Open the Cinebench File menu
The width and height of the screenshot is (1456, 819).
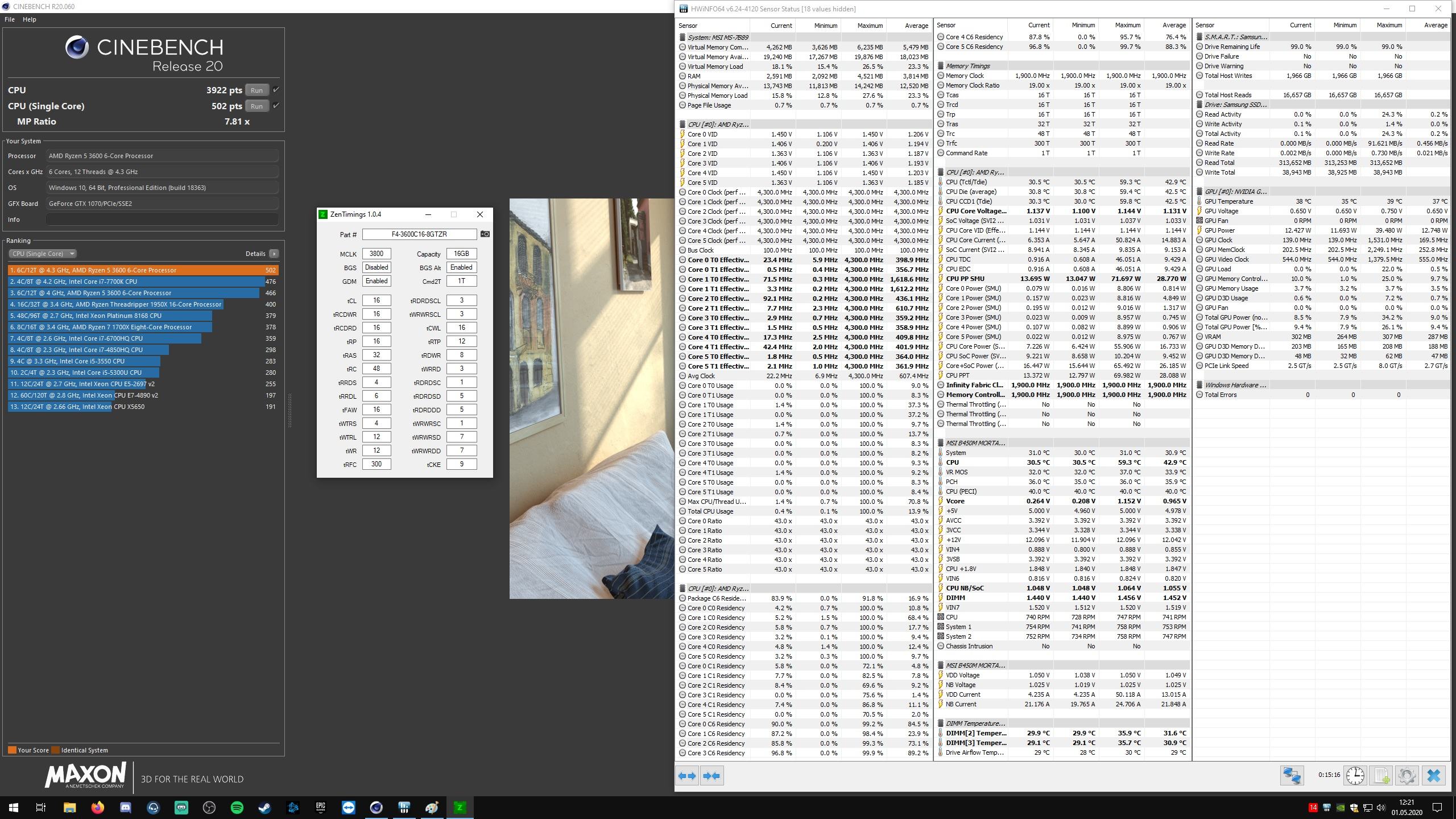[9, 19]
